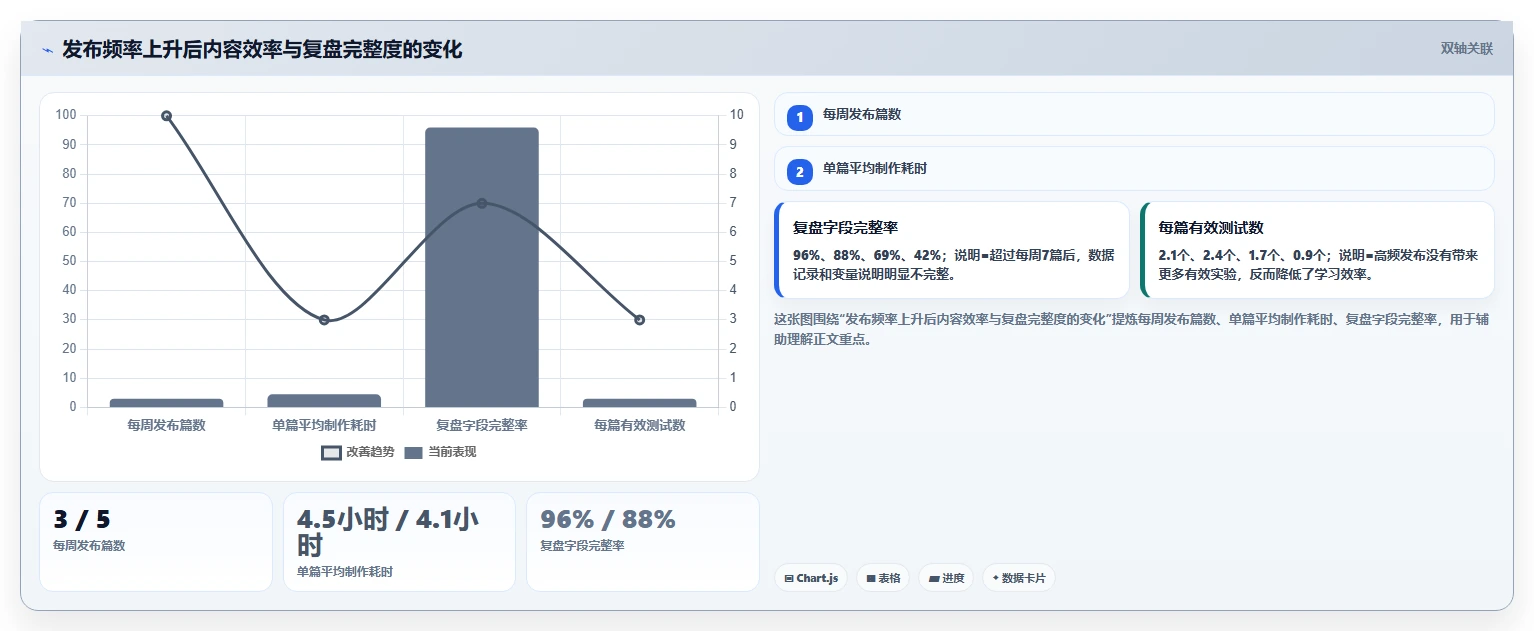Click the lightning icon beside the title
The image size is (1534, 631).
pos(47,50)
